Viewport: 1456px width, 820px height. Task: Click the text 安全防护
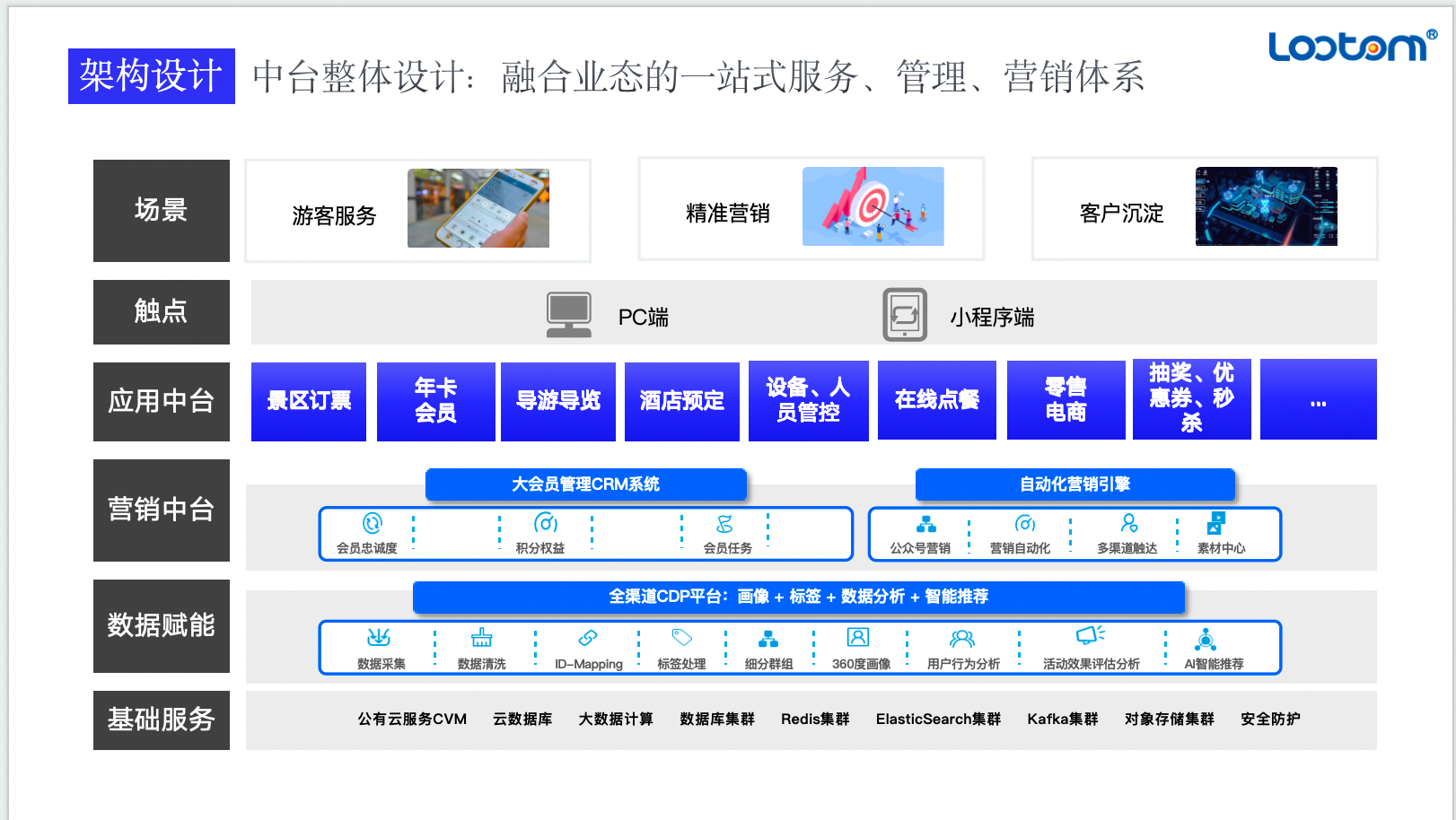coord(1270,720)
